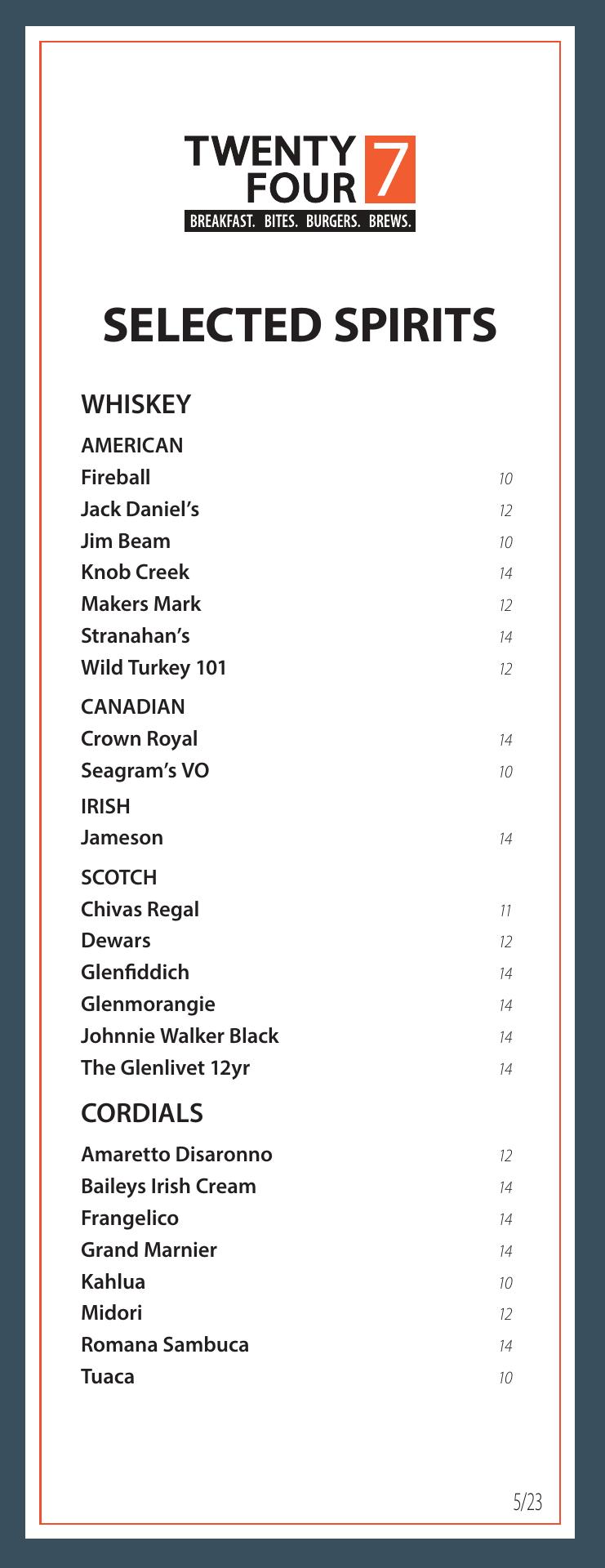The width and height of the screenshot is (605, 1568).
Task: Click the American subsection heading
Action: coord(131,446)
